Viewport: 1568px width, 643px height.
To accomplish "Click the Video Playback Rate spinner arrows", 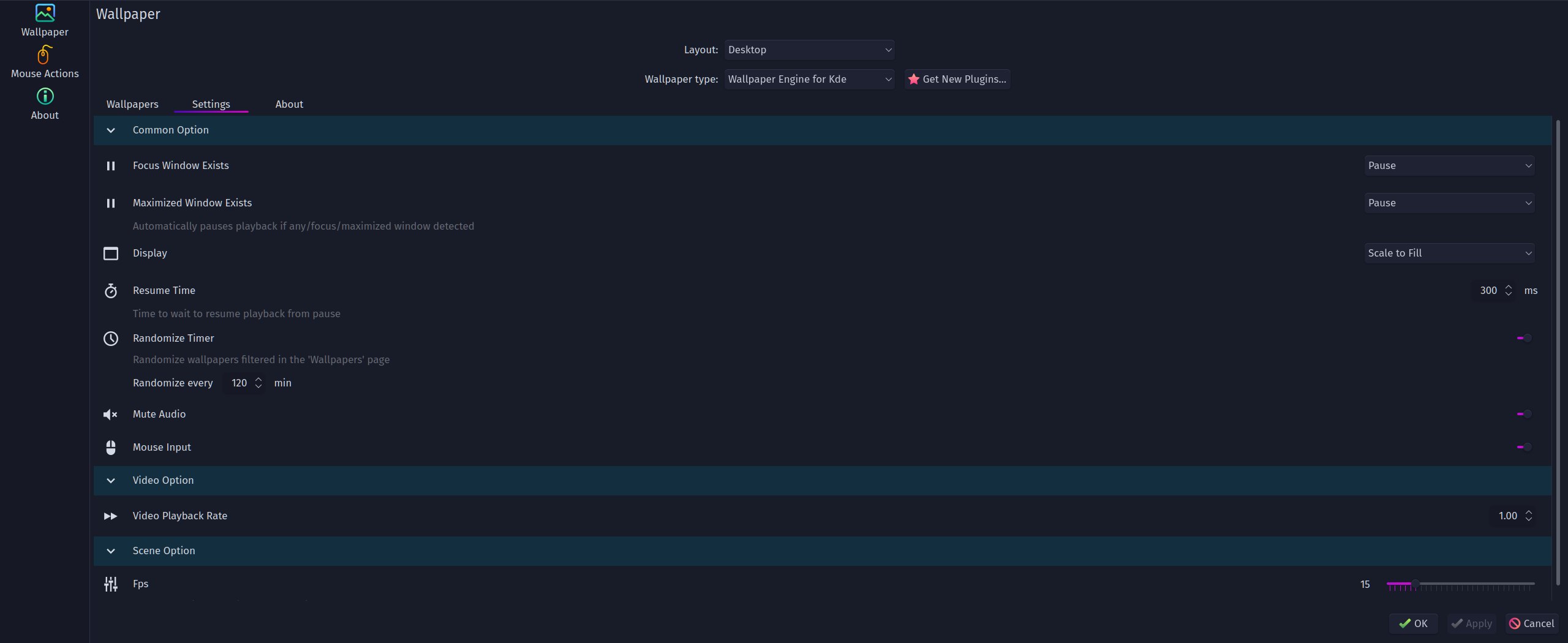I will [x=1529, y=516].
